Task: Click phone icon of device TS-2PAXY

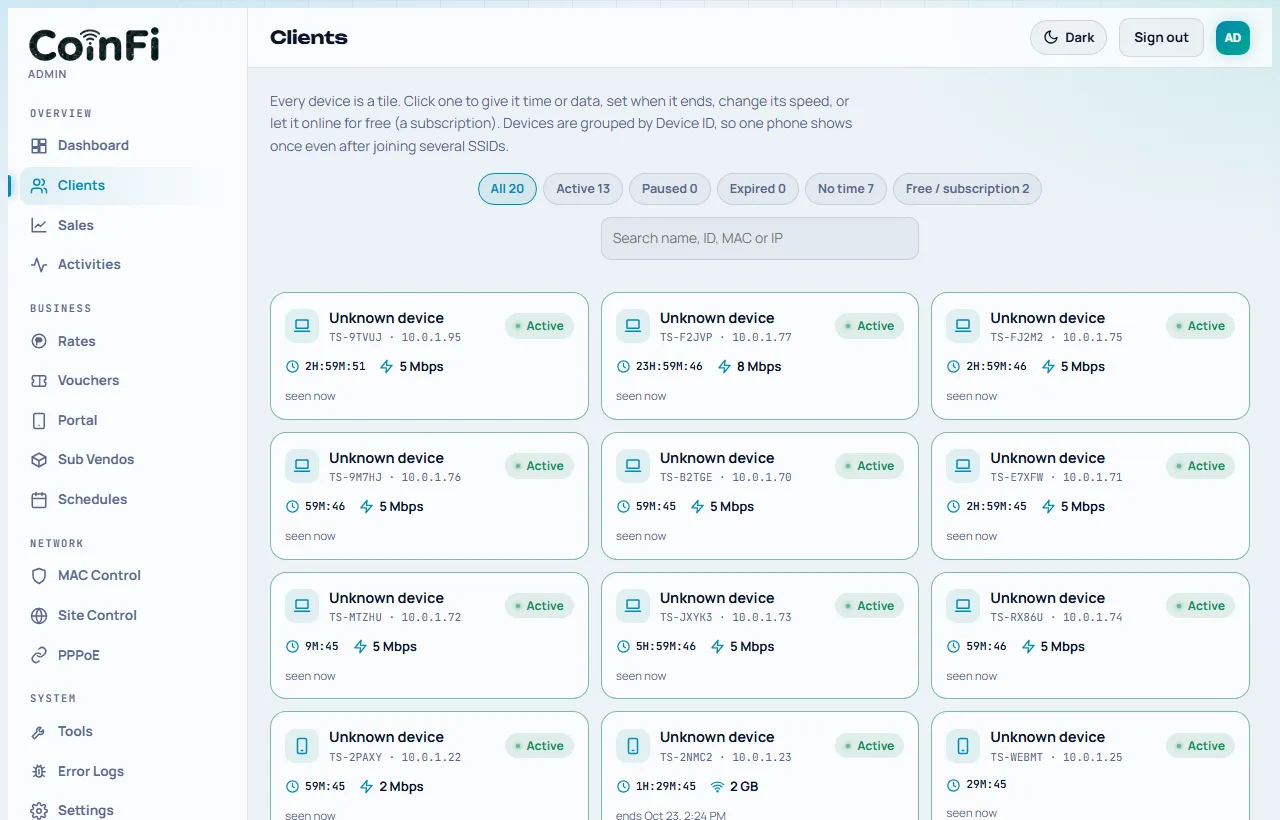Action: click(x=302, y=746)
